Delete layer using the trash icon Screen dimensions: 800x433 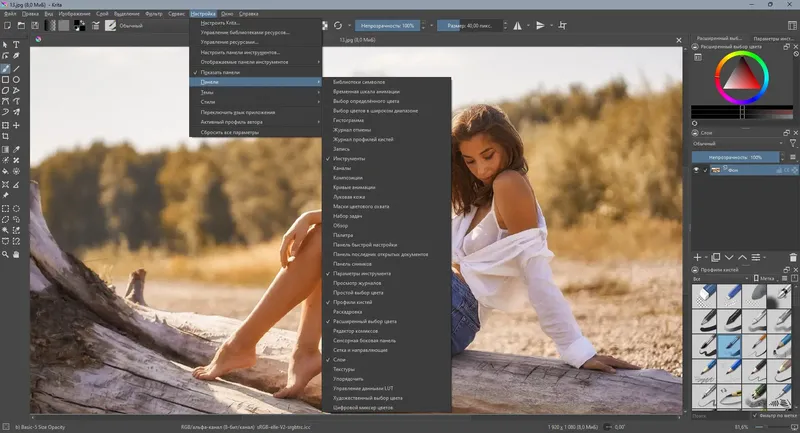point(792,257)
